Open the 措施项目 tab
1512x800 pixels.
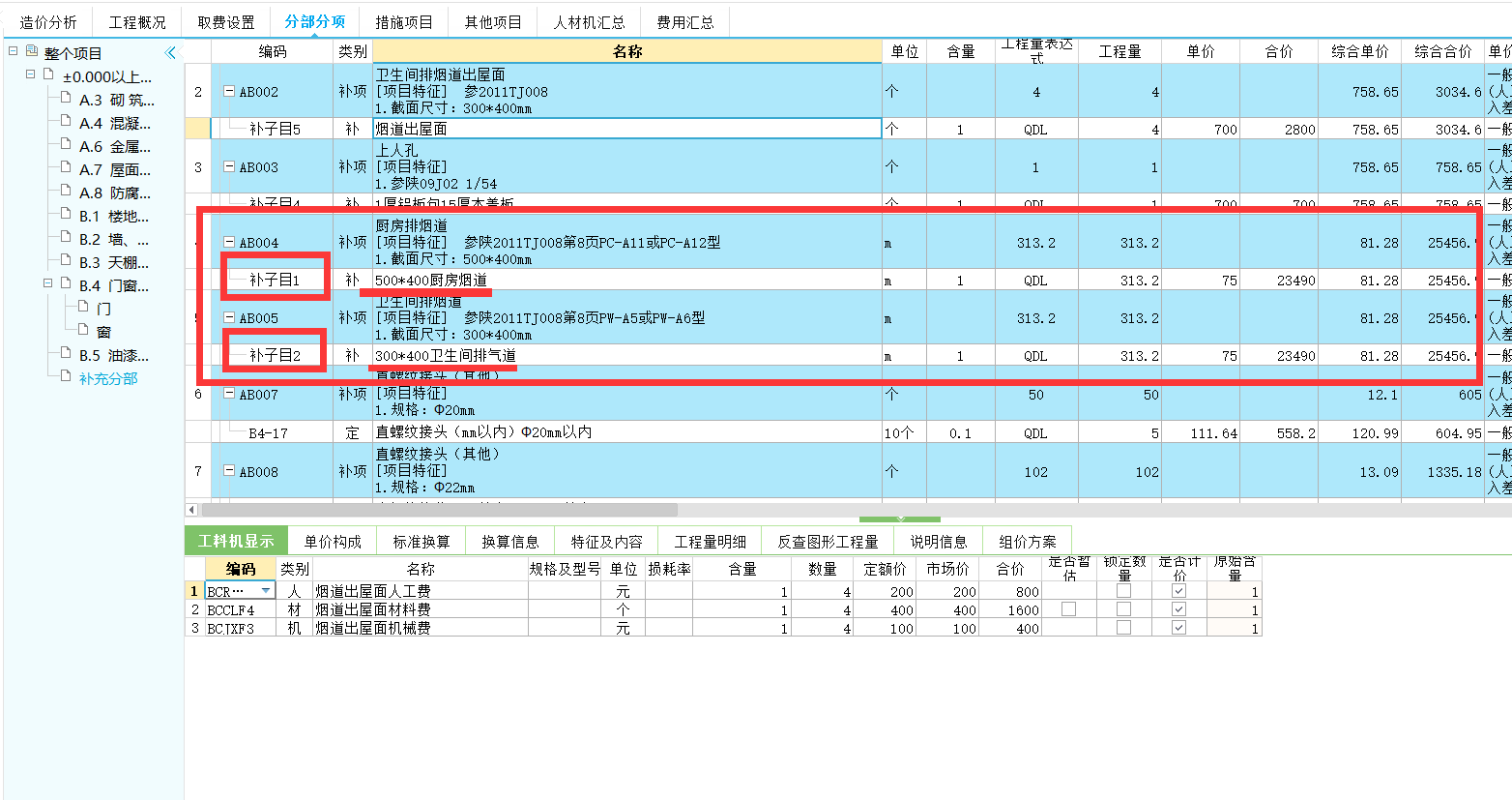tap(404, 21)
